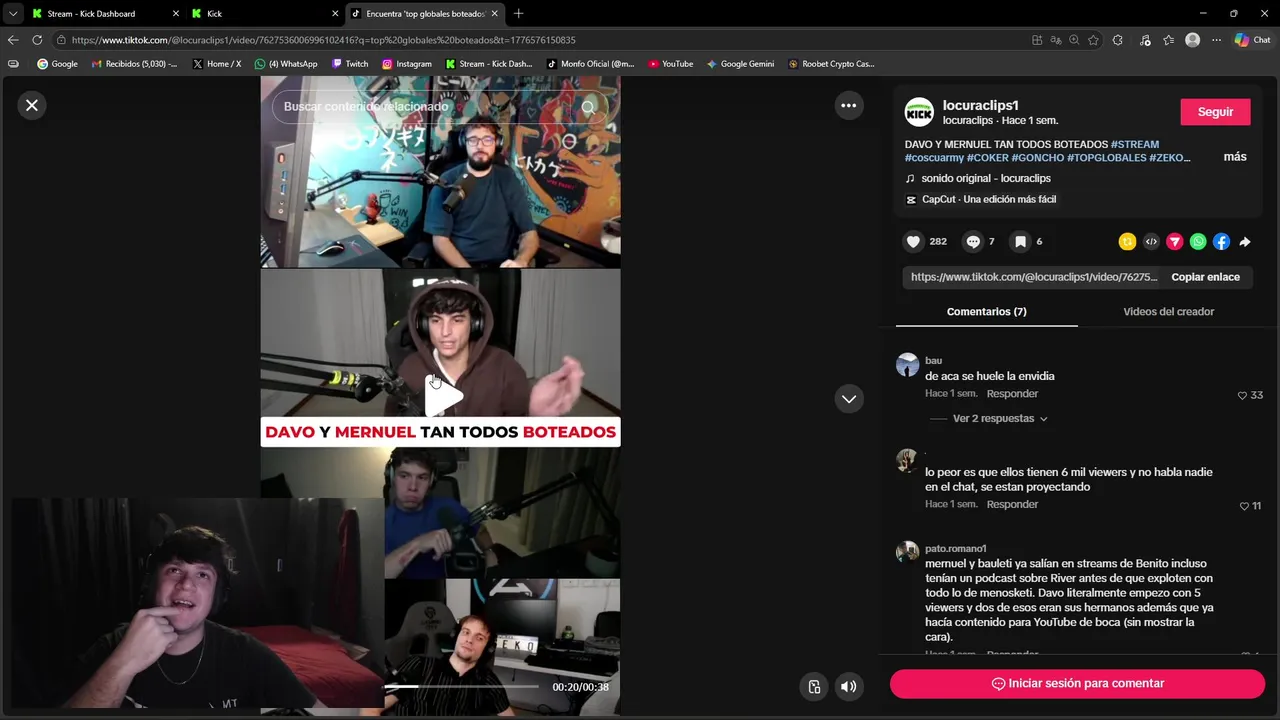This screenshot has width=1280, height=720.
Task: Seek on the video progress bar
Action: (x=461, y=686)
